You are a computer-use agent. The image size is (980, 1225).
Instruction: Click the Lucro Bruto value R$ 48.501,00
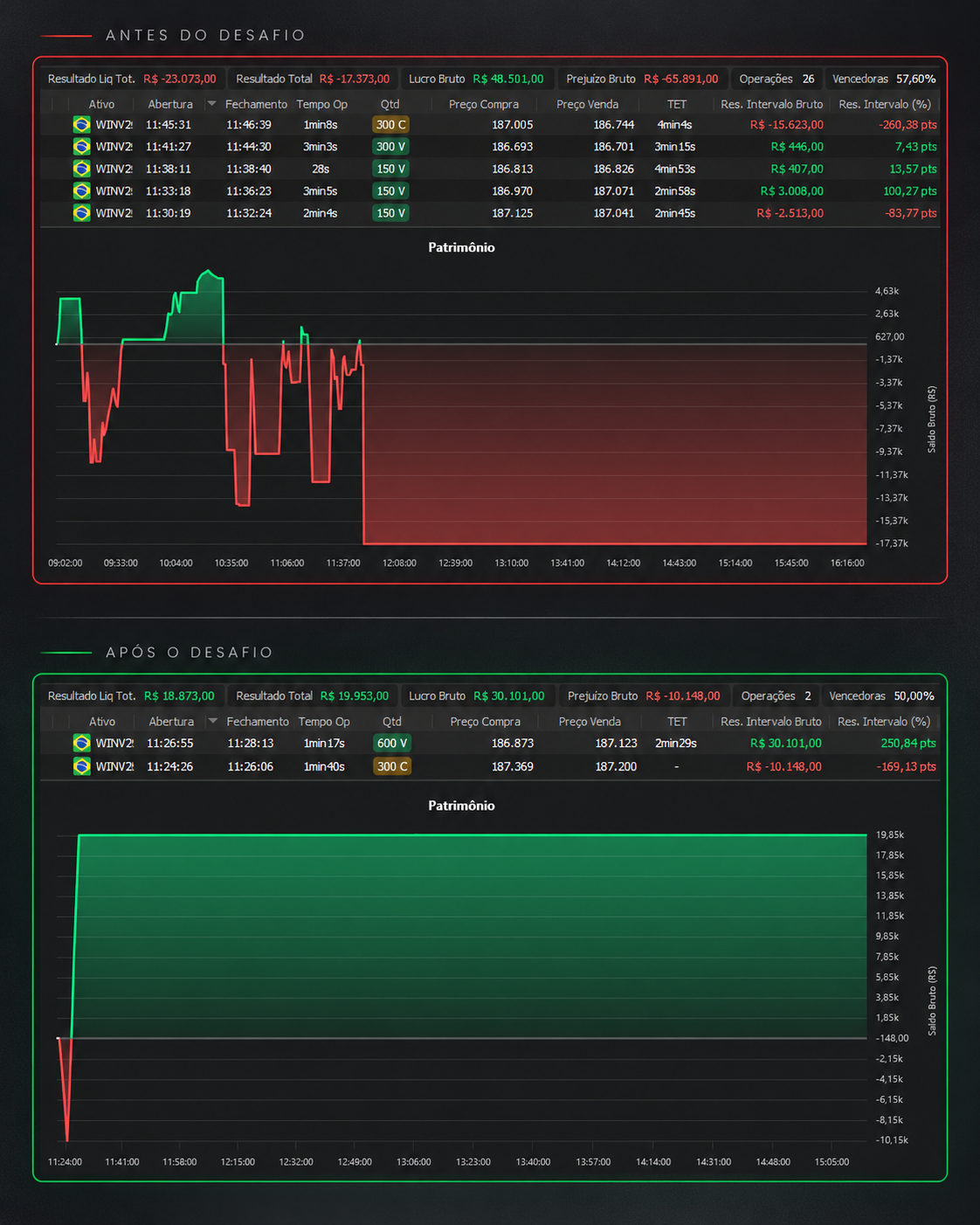(x=508, y=79)
